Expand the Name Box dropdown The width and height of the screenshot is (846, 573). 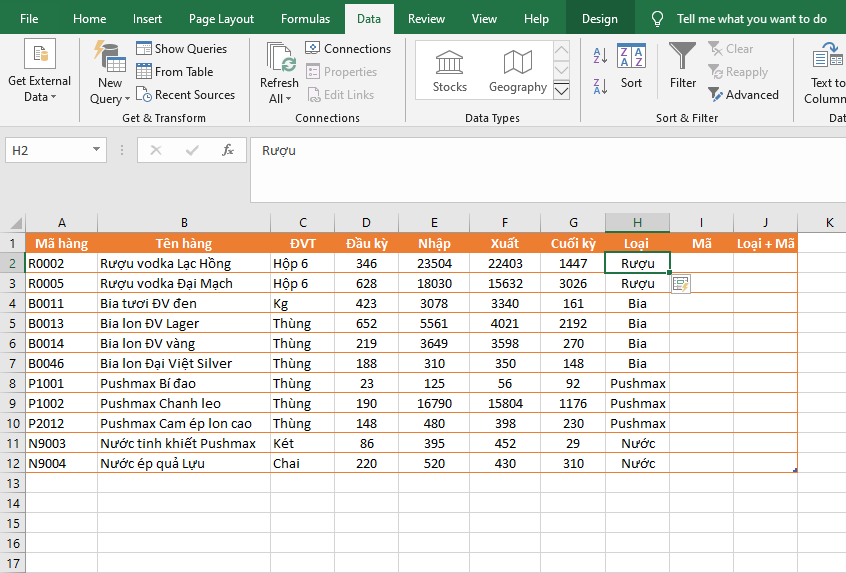(x=97, y=150)
